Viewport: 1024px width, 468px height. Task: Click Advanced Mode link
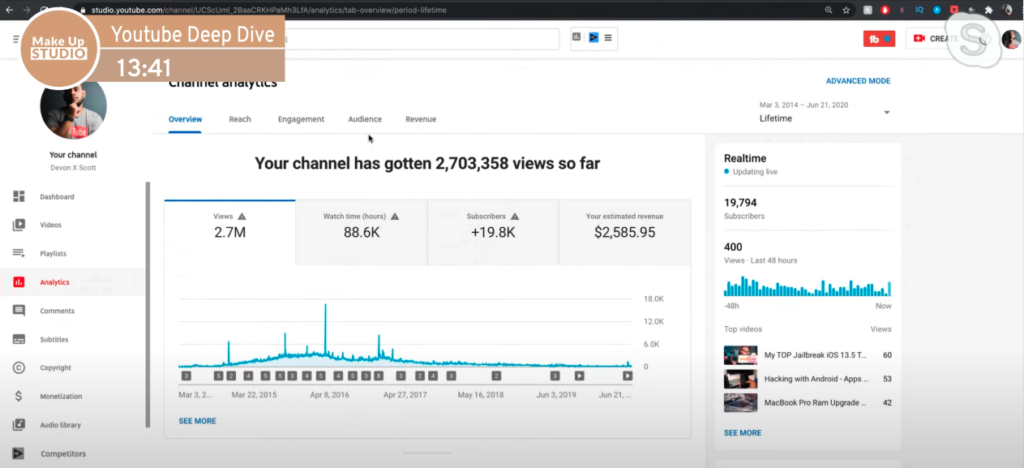(x=857, y=81)
